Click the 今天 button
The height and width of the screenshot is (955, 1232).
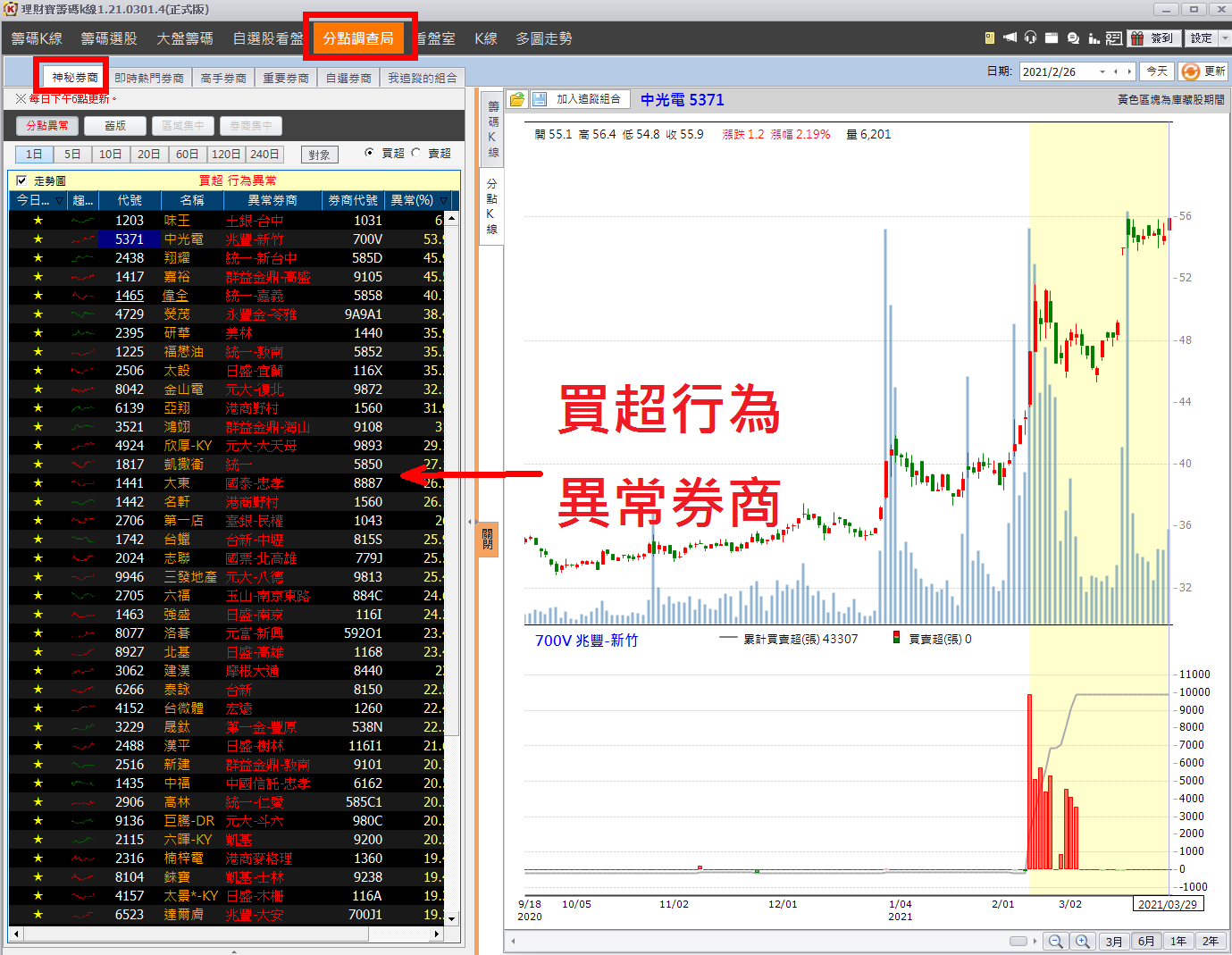pyautogui.click(x=1157, y=71)
